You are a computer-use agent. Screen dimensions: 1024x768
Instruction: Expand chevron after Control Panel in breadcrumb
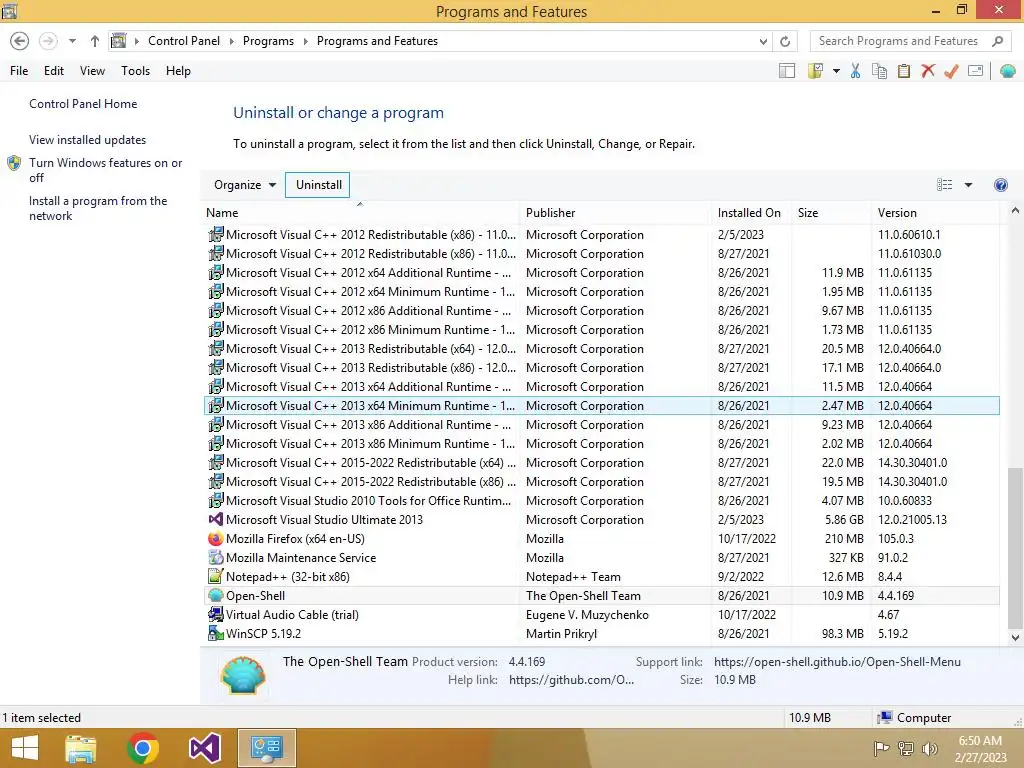(x=231, y=41)
